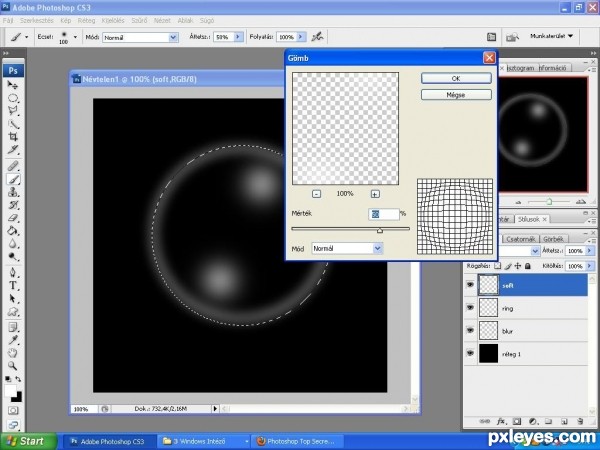Open the Átlátsz. opacity arrow in options bar

click(238, 37)
